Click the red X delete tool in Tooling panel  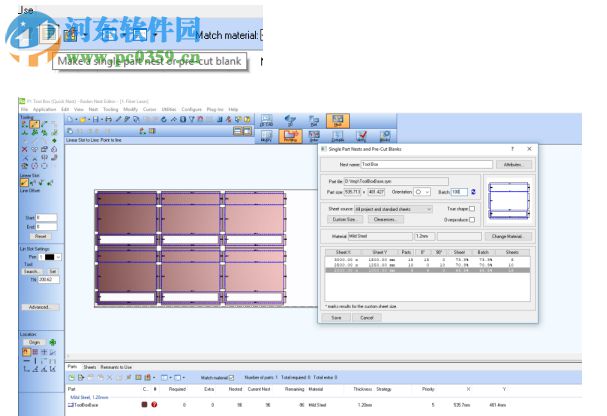(24, 149)
